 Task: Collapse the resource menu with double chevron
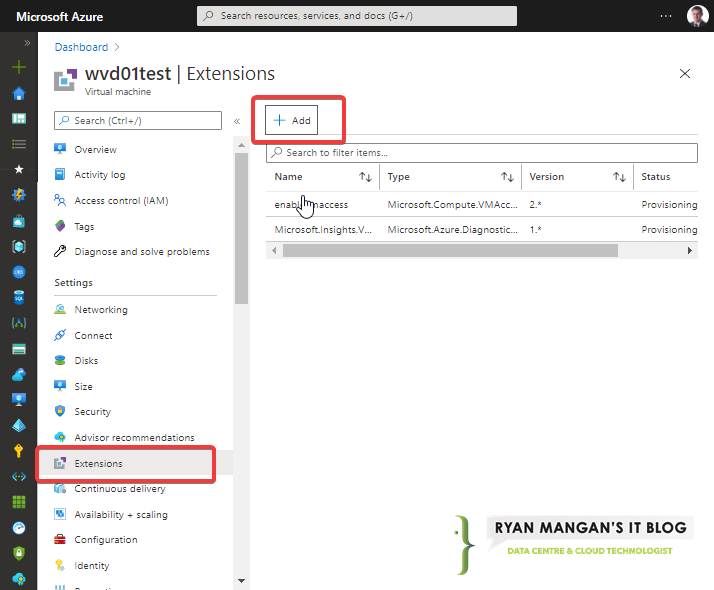pyautogui.click(x=237, y=121)
